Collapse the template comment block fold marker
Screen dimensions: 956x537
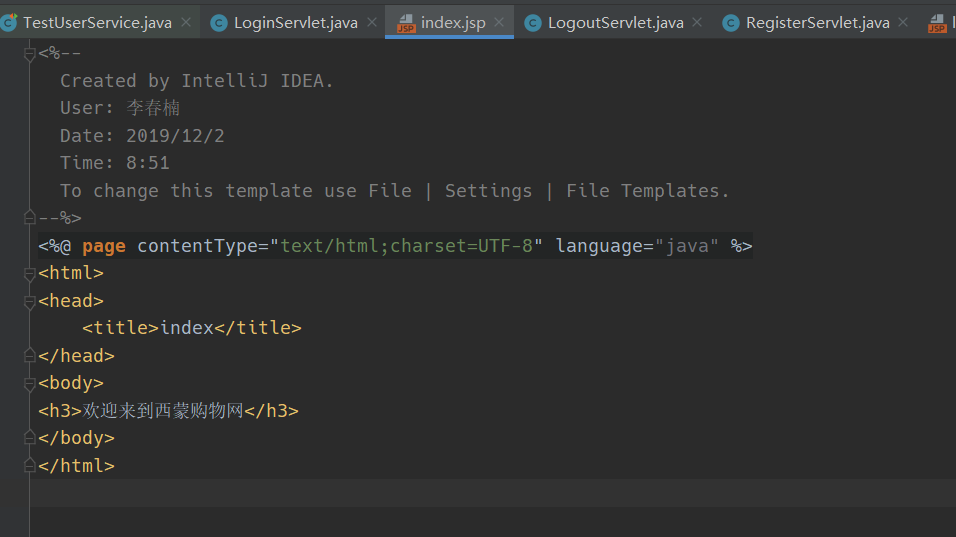coord(29,54)
